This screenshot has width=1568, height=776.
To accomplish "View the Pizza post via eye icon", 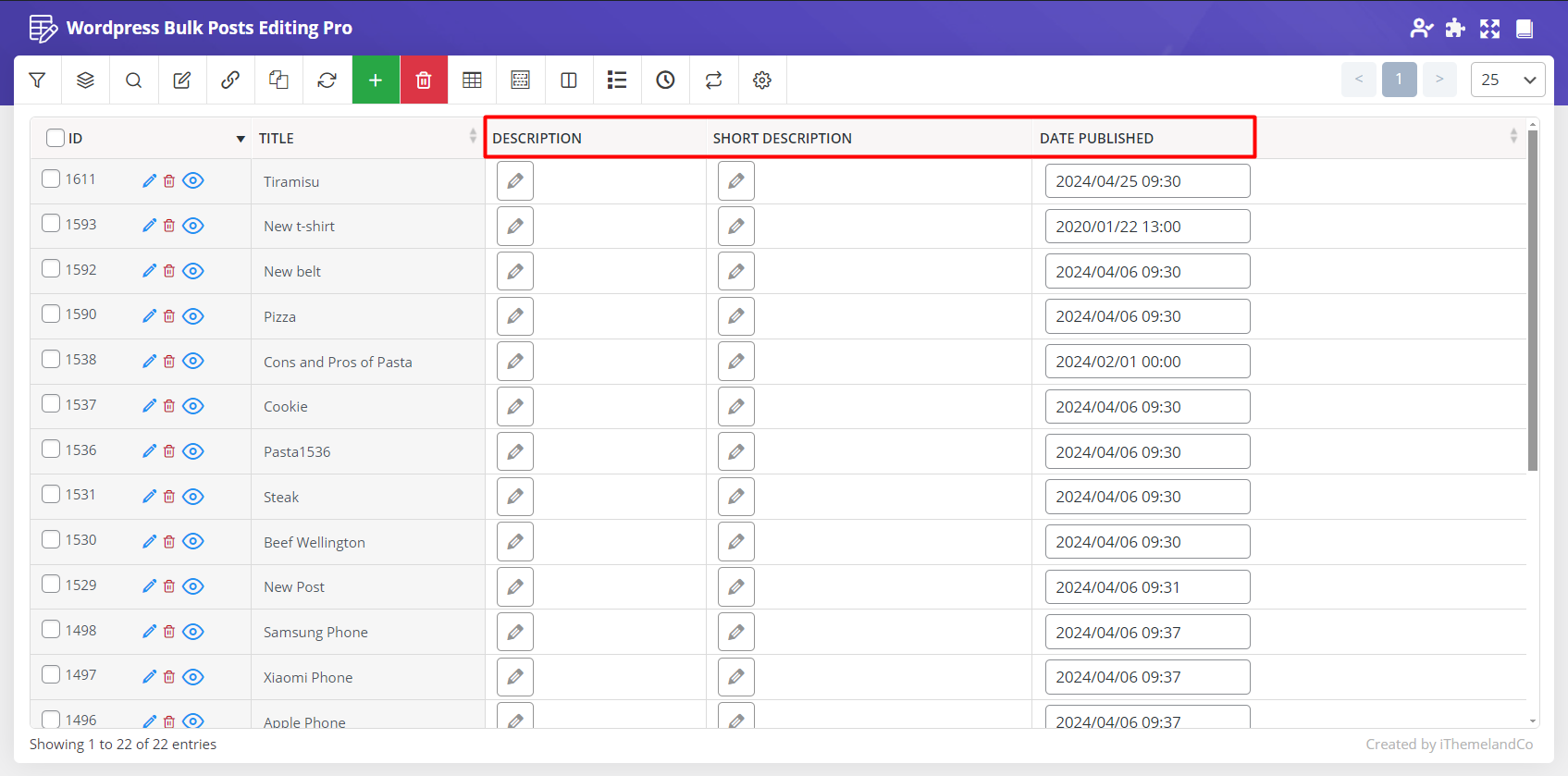I will [192, 316].
